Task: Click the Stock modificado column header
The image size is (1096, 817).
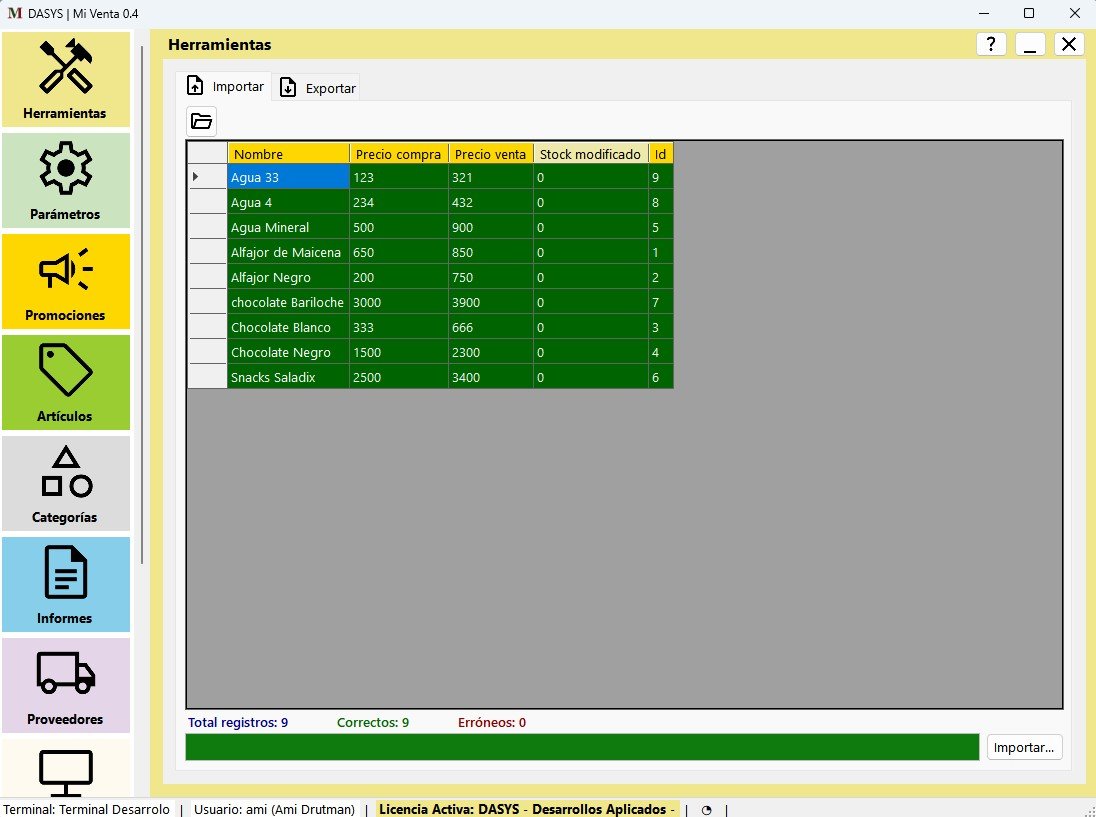Action: (590, 154)
